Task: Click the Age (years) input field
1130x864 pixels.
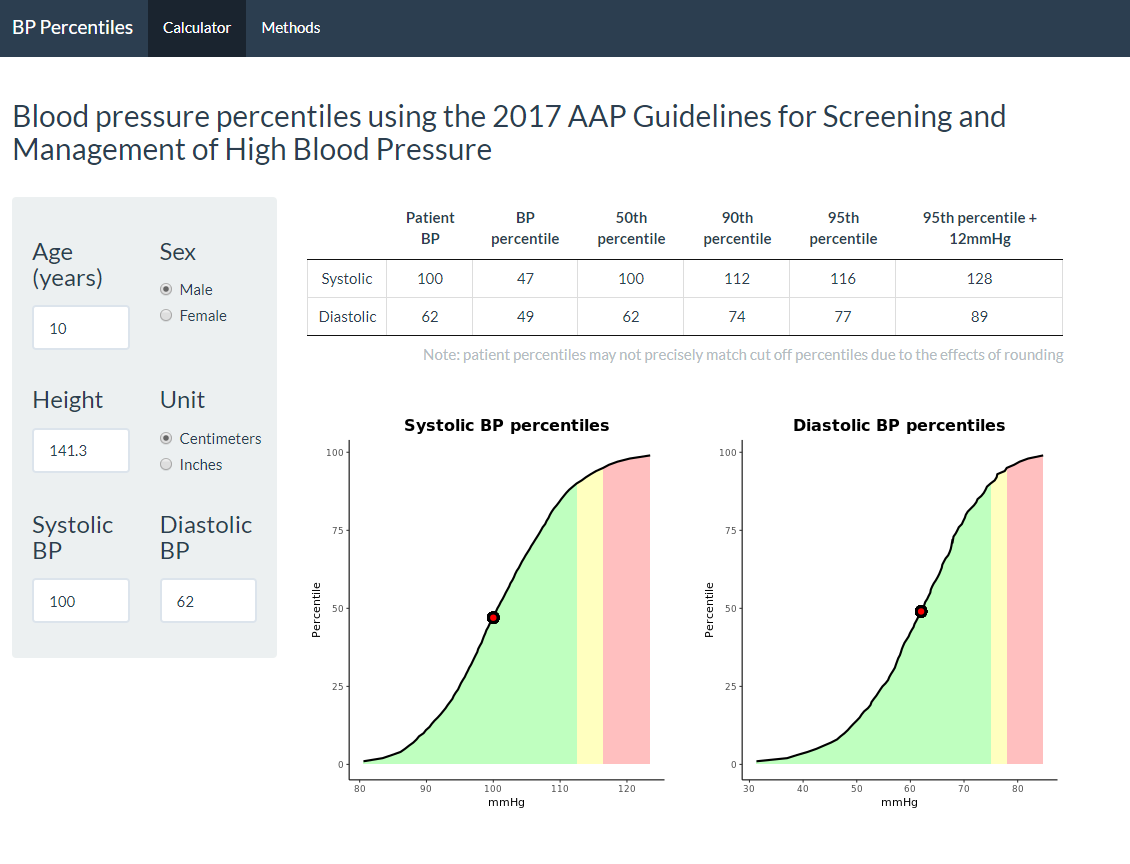Action: pyautogui.click(x=81, y=328)
